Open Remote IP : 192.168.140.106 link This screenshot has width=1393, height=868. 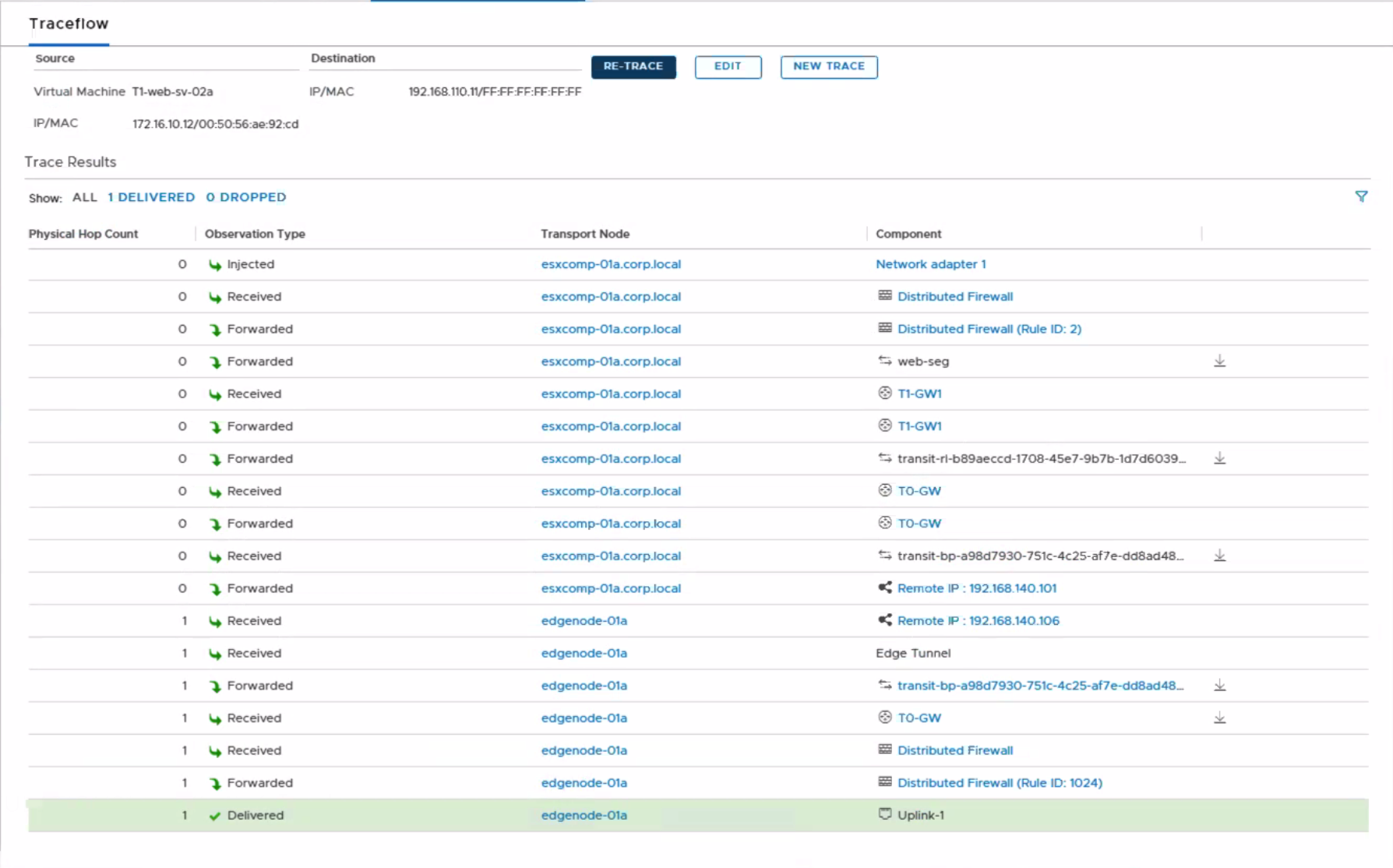click(x=978, y=621)
